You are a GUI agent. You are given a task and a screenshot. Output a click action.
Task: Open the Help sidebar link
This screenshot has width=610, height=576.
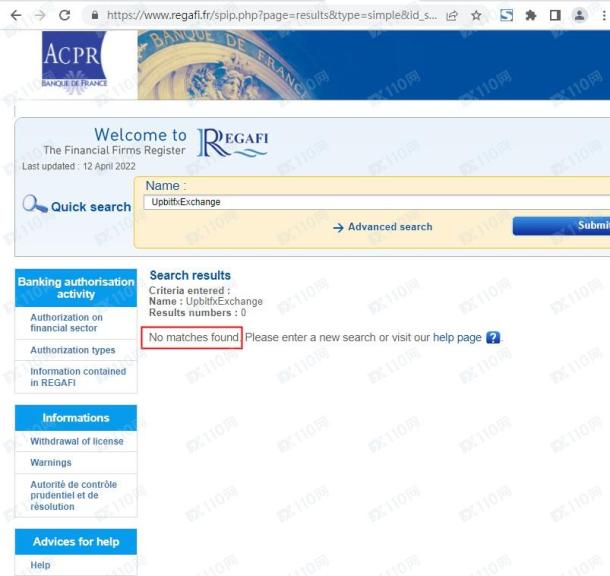tap(40, 565)
